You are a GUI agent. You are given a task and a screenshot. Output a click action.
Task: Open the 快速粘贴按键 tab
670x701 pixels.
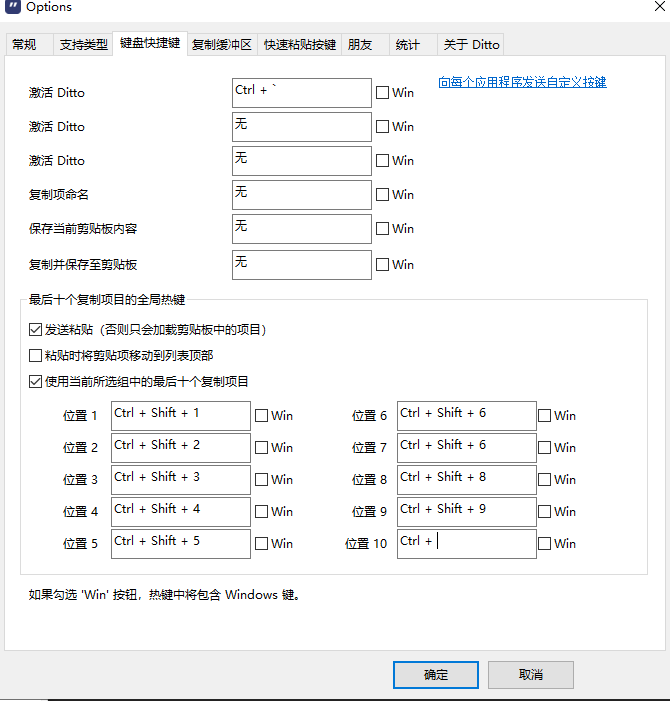point(299,45)
